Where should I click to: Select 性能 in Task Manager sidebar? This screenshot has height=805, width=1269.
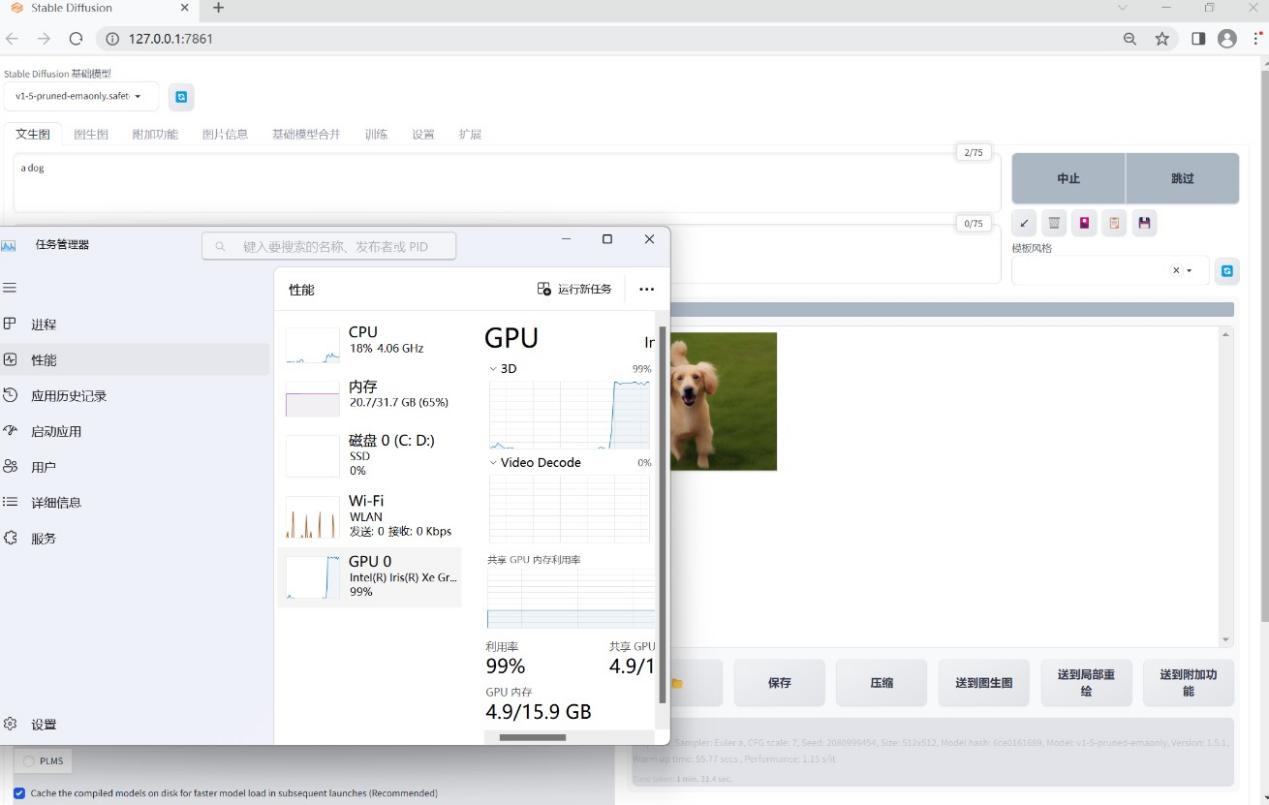pyautogui.click(x=42, y=359)
